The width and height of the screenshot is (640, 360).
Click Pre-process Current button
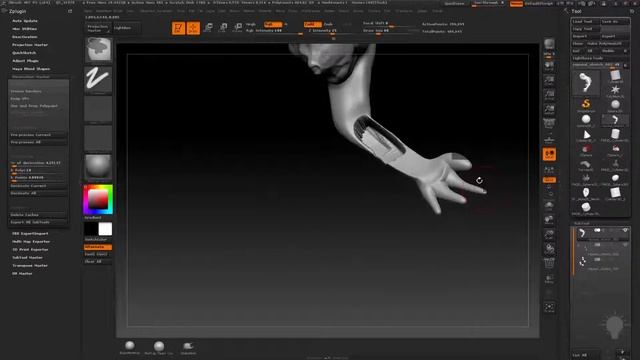tap(38, 135)
